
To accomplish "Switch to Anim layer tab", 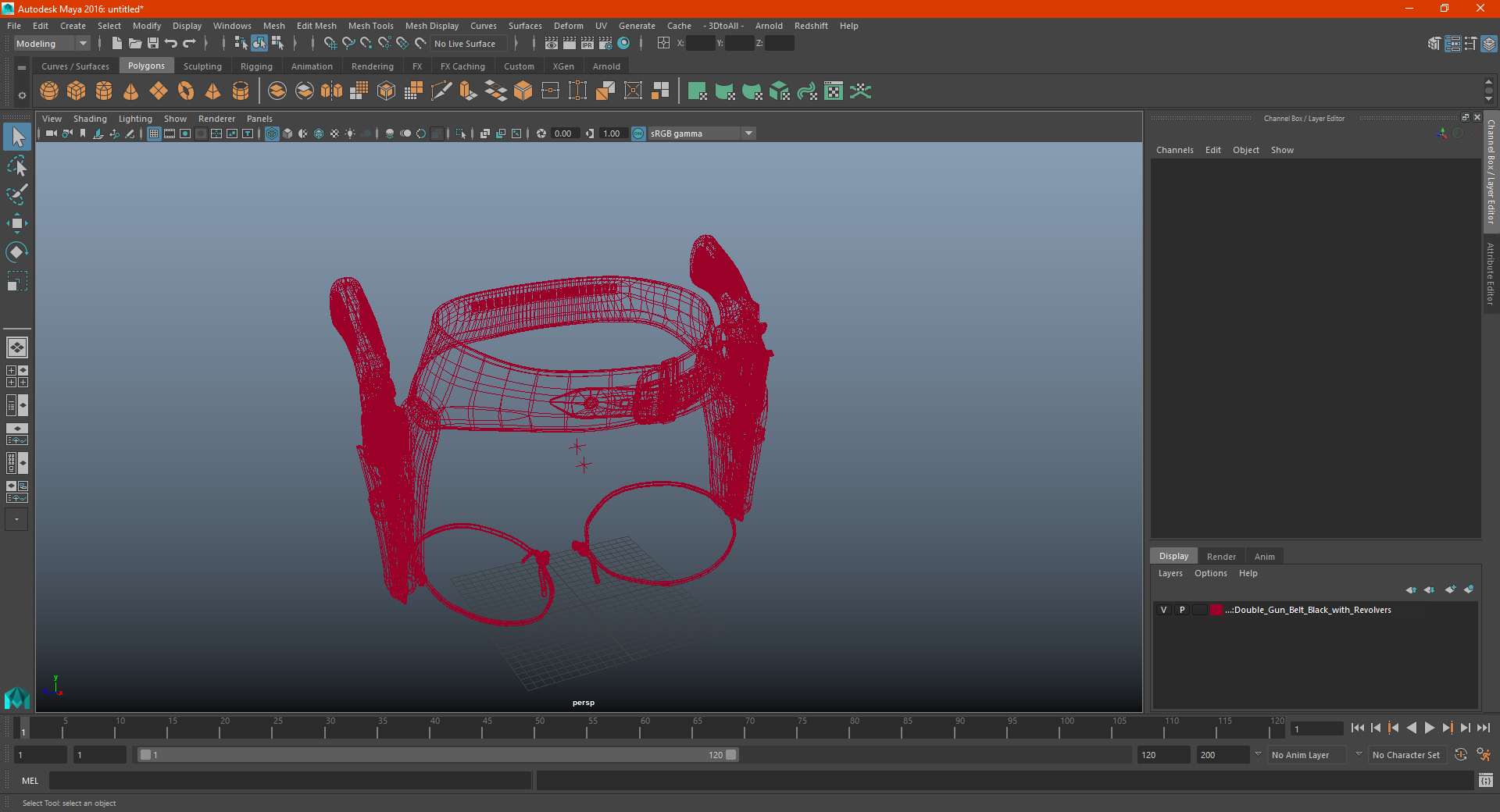I will coord(1264,557).
